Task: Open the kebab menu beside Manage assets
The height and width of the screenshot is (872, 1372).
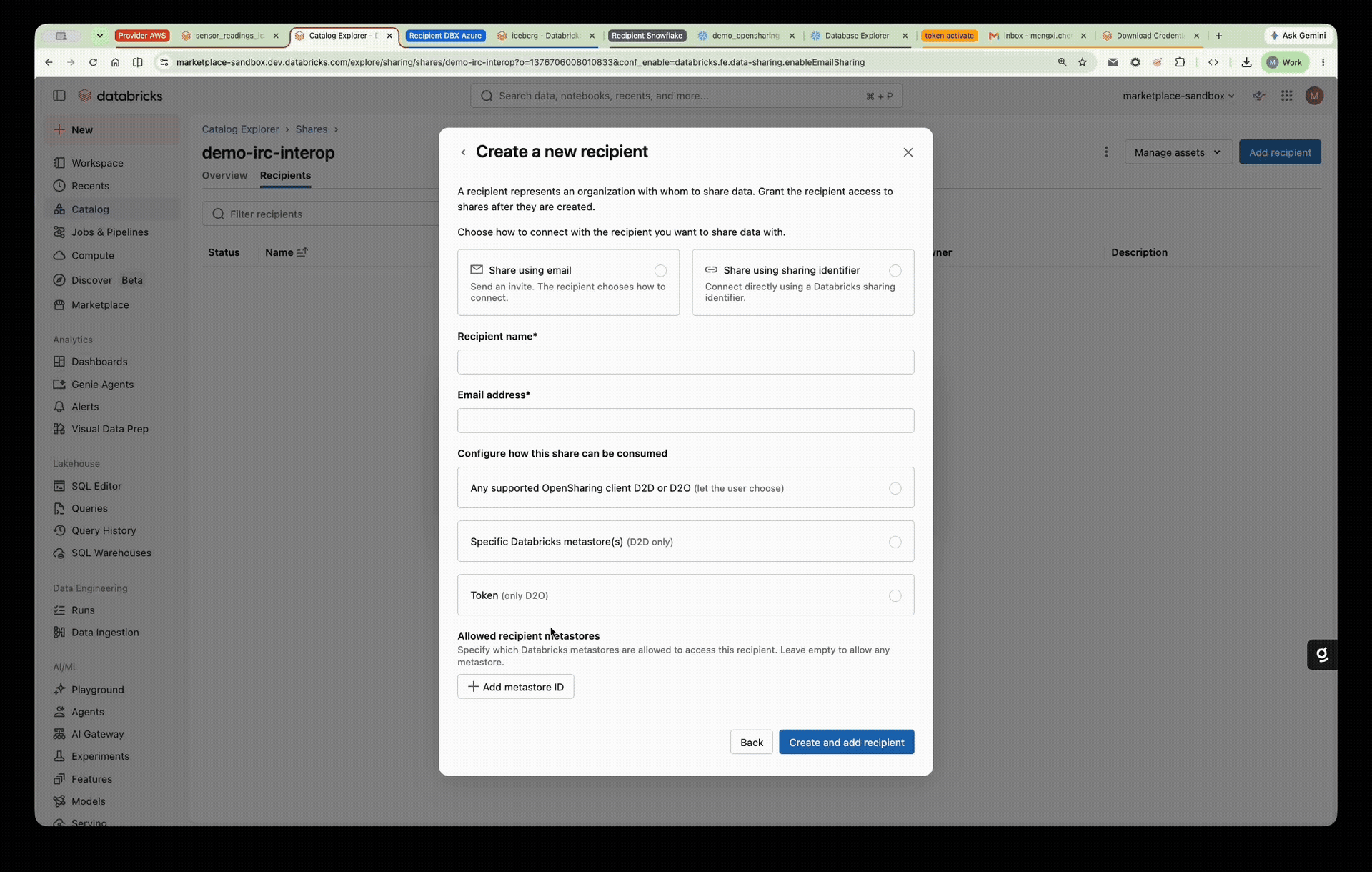Action: pos(1106,152)
